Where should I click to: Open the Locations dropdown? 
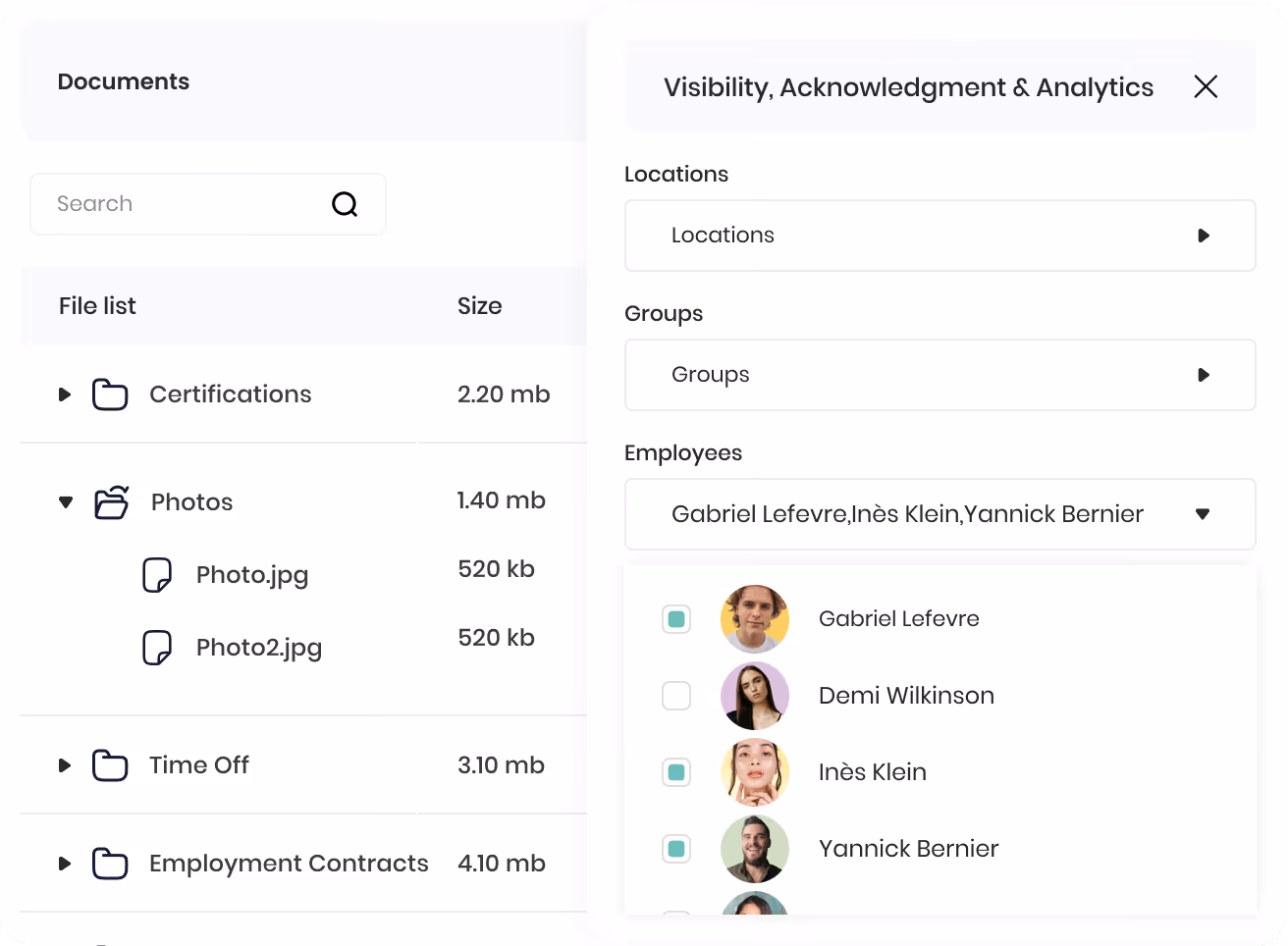coord(940,236)
